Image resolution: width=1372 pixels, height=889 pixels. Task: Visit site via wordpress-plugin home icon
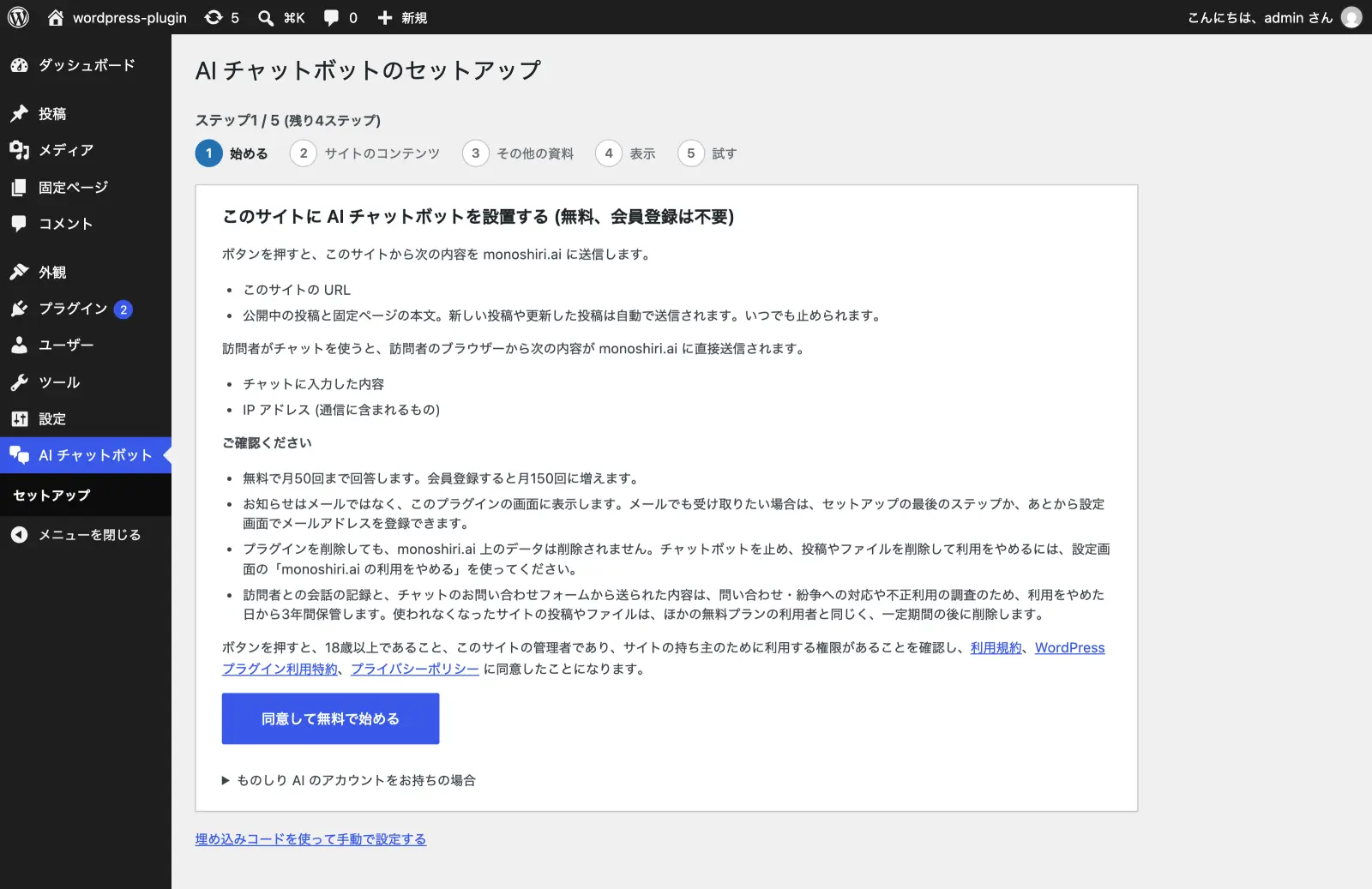tap(56, 17)
